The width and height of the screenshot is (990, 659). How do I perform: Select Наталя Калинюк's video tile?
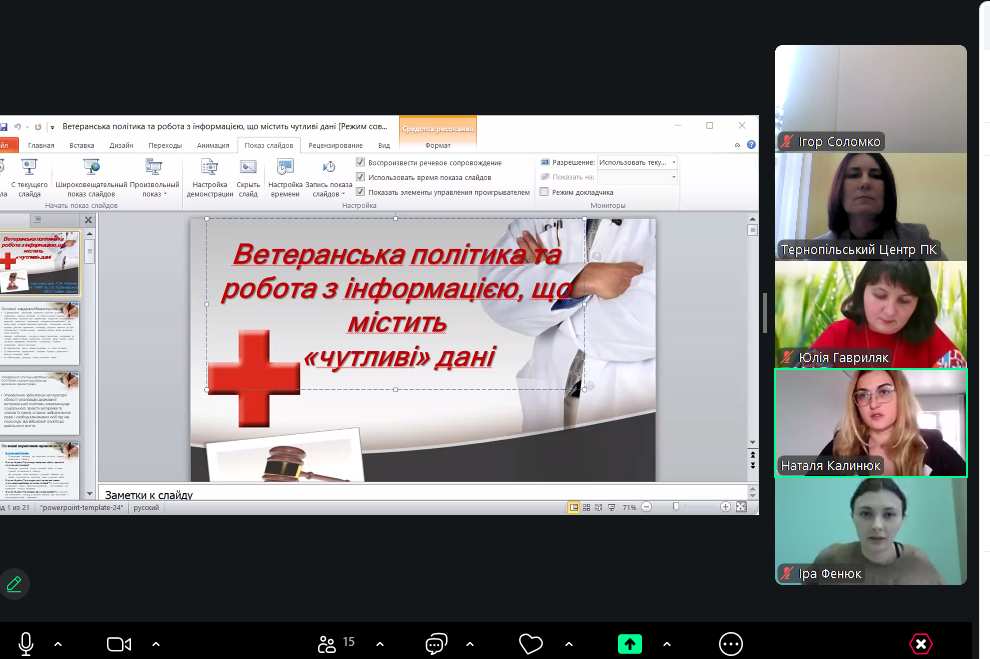pos(871,423)
